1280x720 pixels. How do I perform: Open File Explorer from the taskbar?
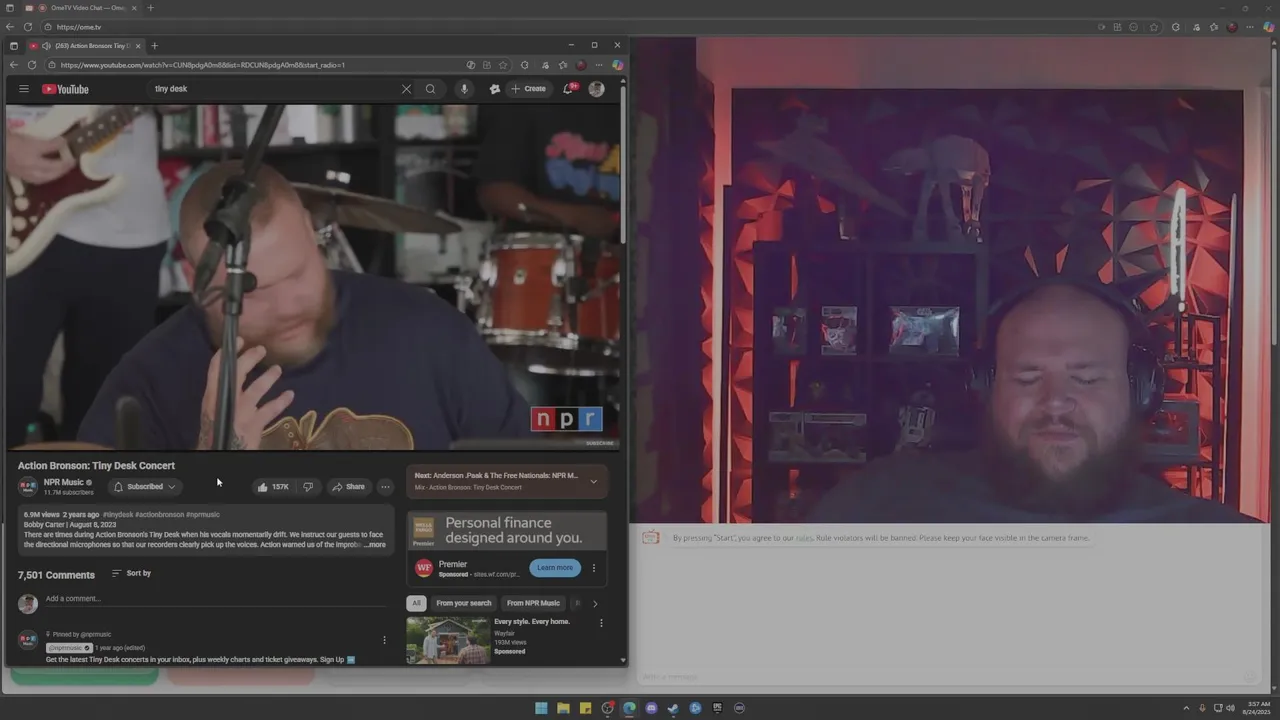tap(563, 708)
